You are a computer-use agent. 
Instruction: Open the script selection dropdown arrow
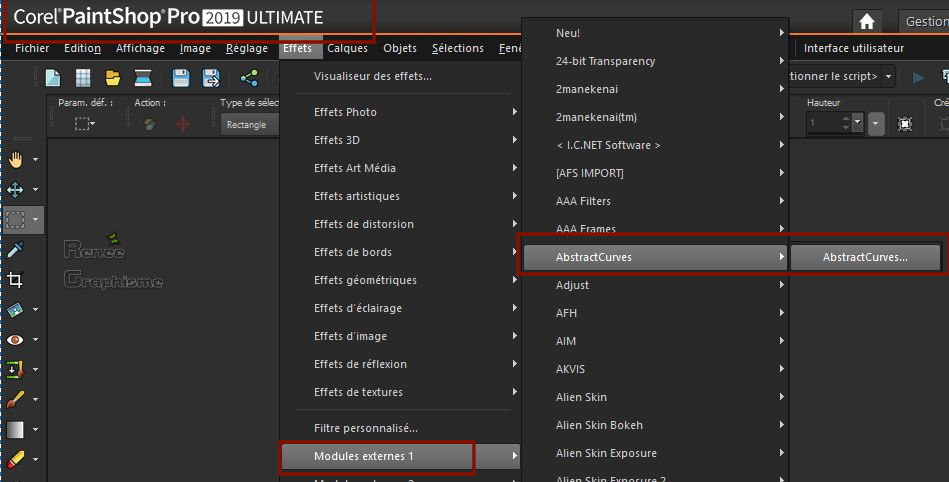(888, 76)
